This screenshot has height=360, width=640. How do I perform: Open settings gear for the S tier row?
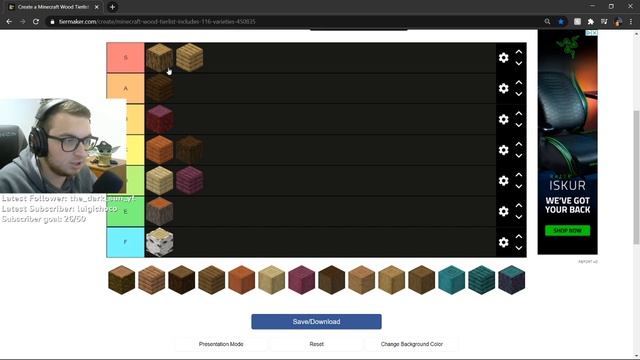tap(504, 58)
